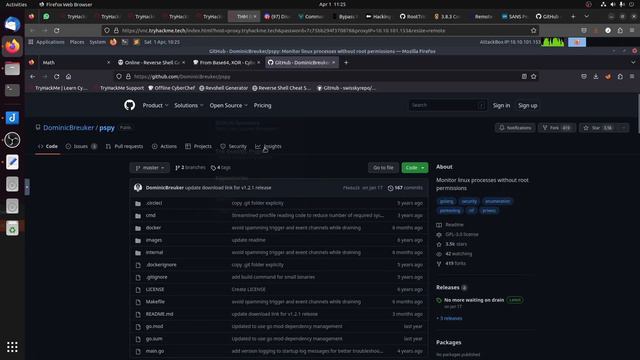This screenshot has width=640, height=360.
Task: Click the enumeration topic tag
Action: [x=498, y=201]
